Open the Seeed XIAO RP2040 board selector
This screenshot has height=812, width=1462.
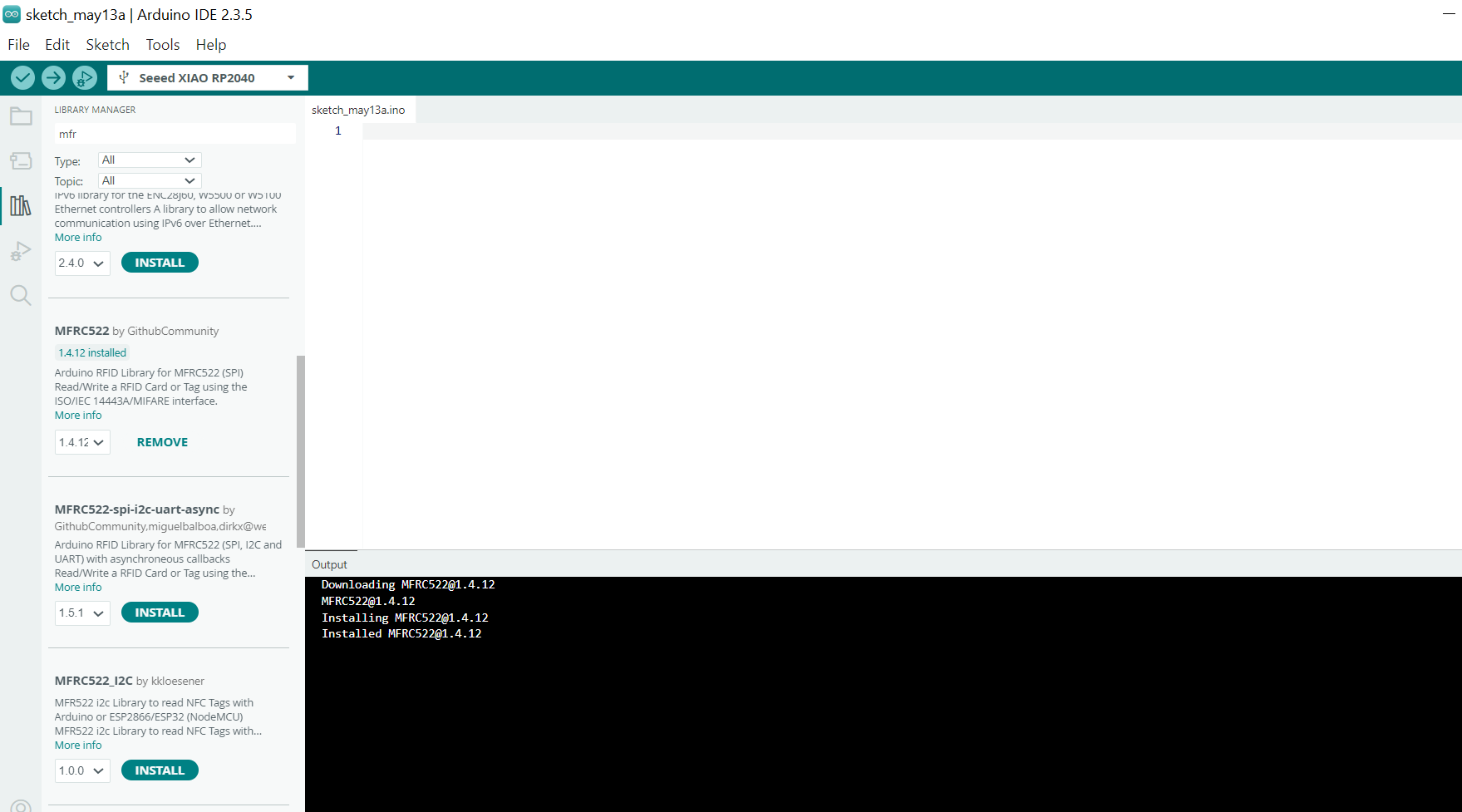[208, 77]
